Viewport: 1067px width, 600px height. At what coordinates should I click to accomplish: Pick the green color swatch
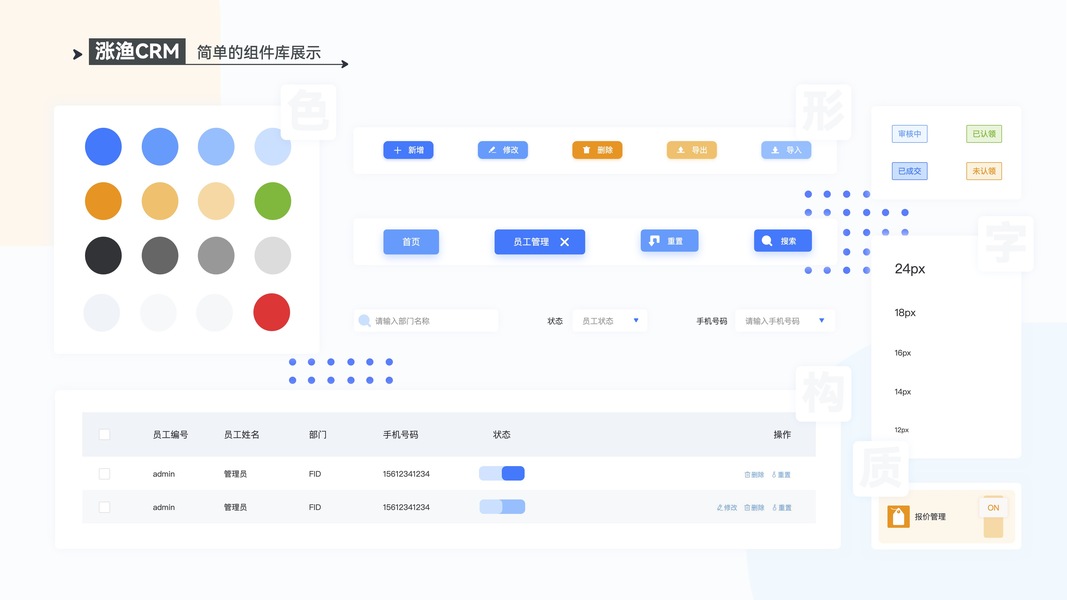coord(273,201)
